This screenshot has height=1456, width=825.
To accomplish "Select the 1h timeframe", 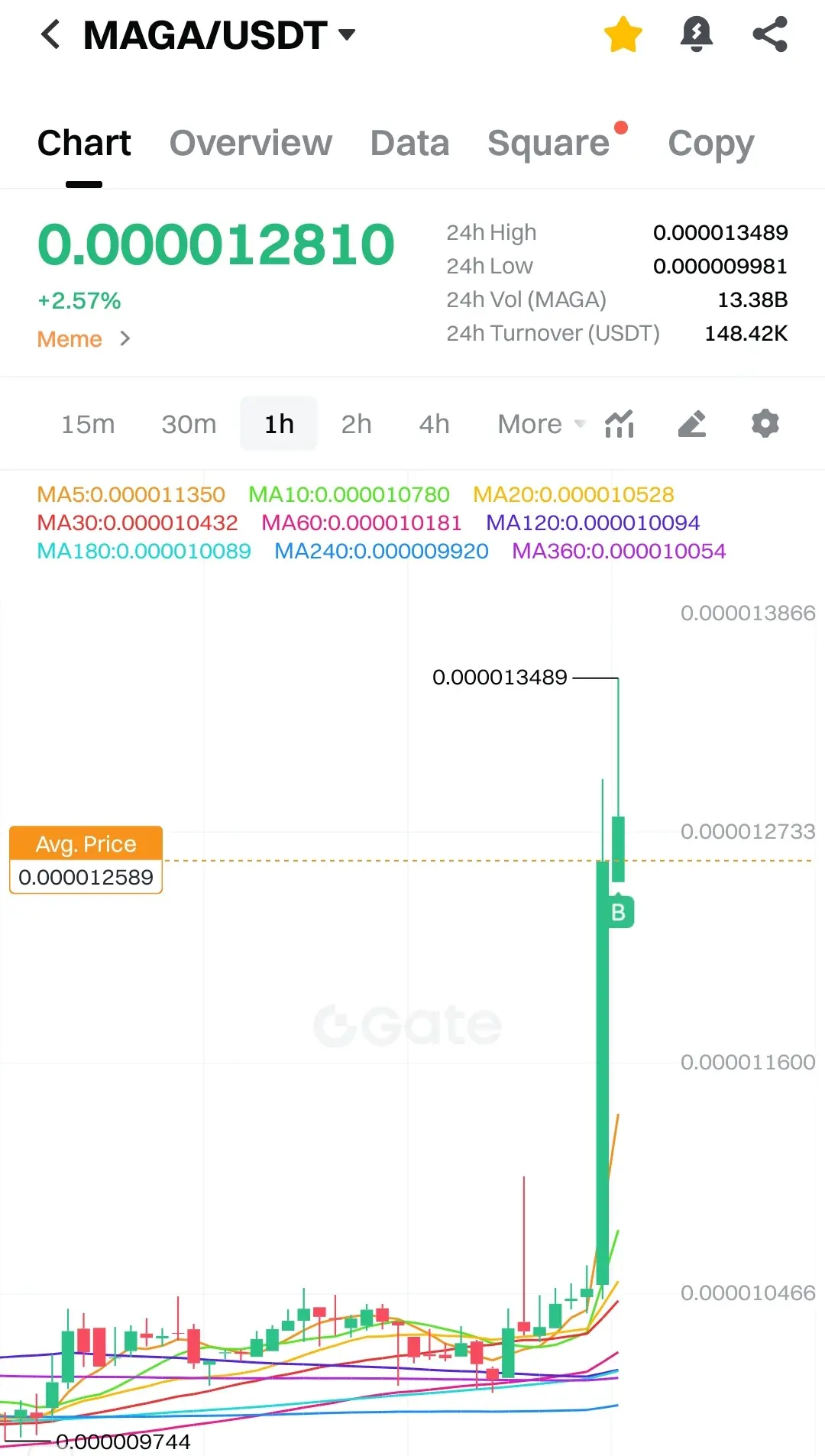I will coord(279,424).
